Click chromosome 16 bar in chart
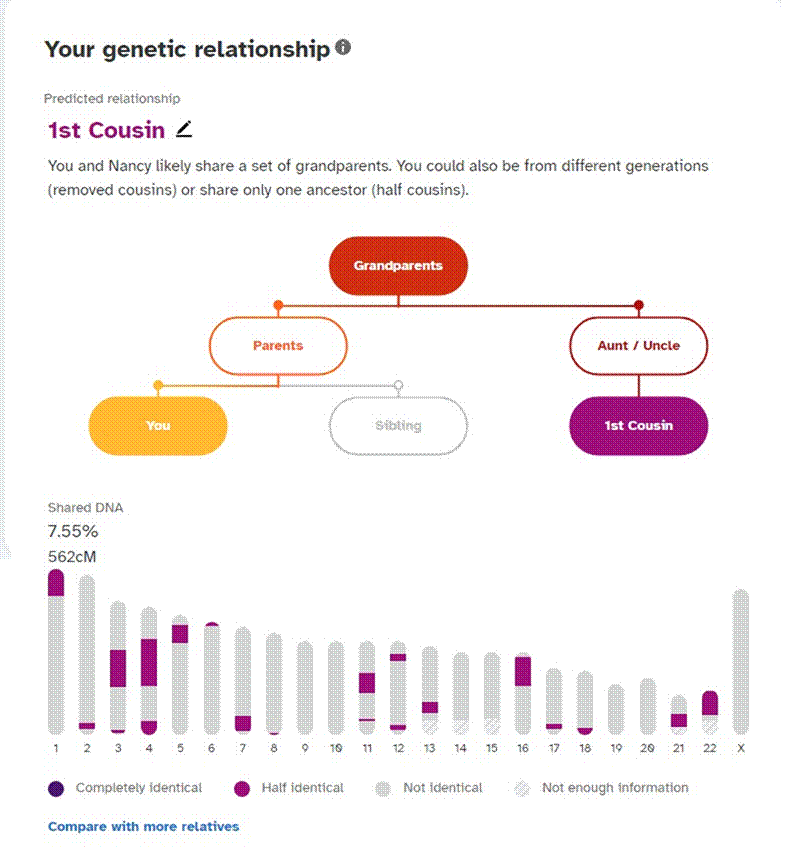The image size is (785, 851). click(x=523, y=694)
